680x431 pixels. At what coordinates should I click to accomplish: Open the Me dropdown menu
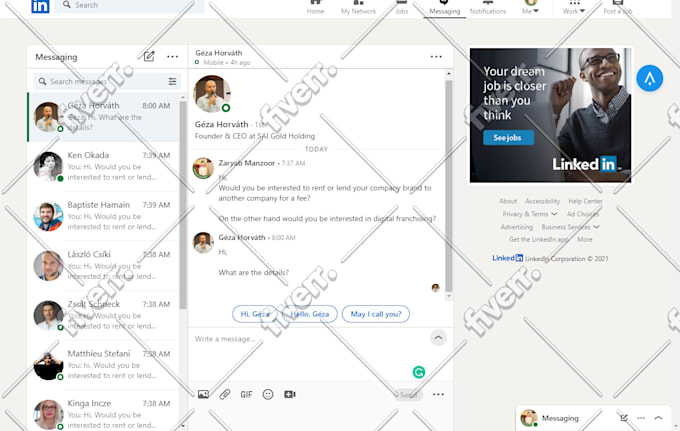click(x=530, y=7)
